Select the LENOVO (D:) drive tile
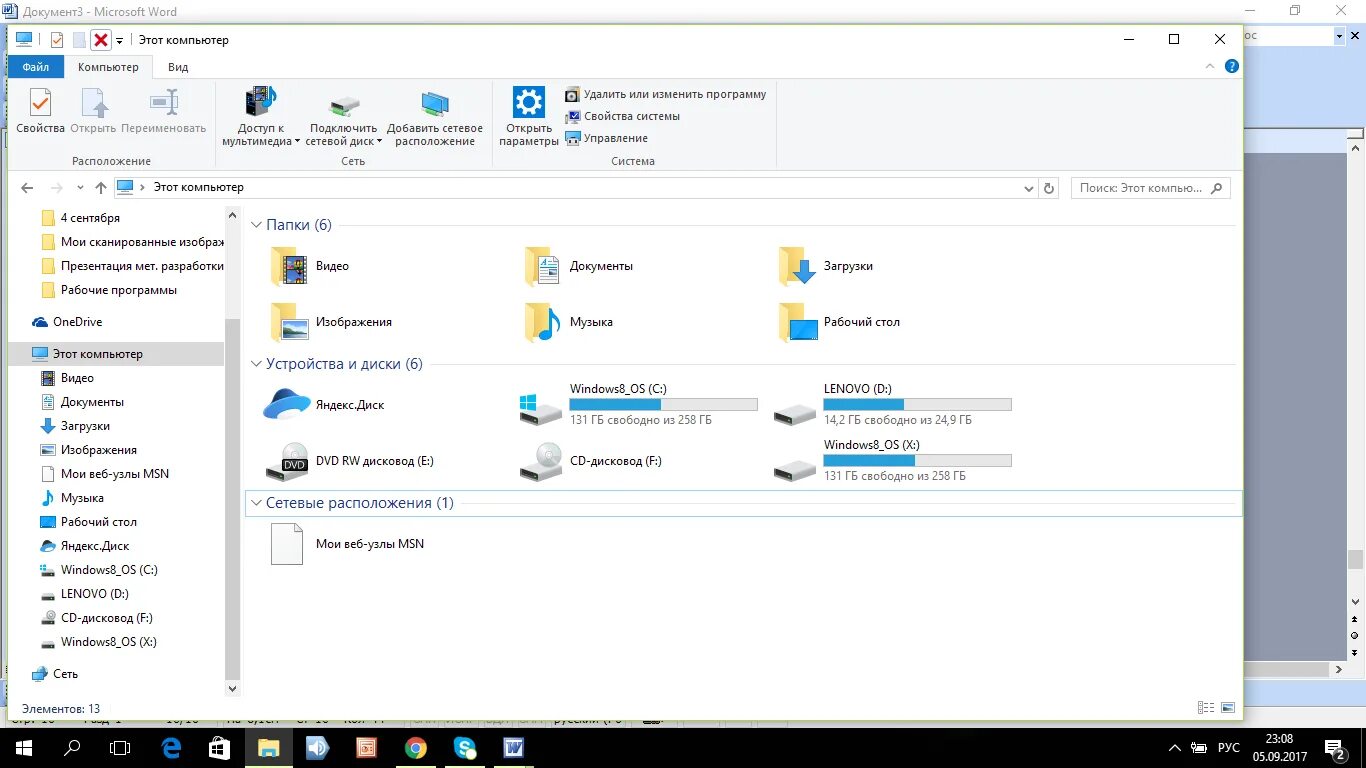The height and width of the screenshot is (768, 1366). click(892, 405)
